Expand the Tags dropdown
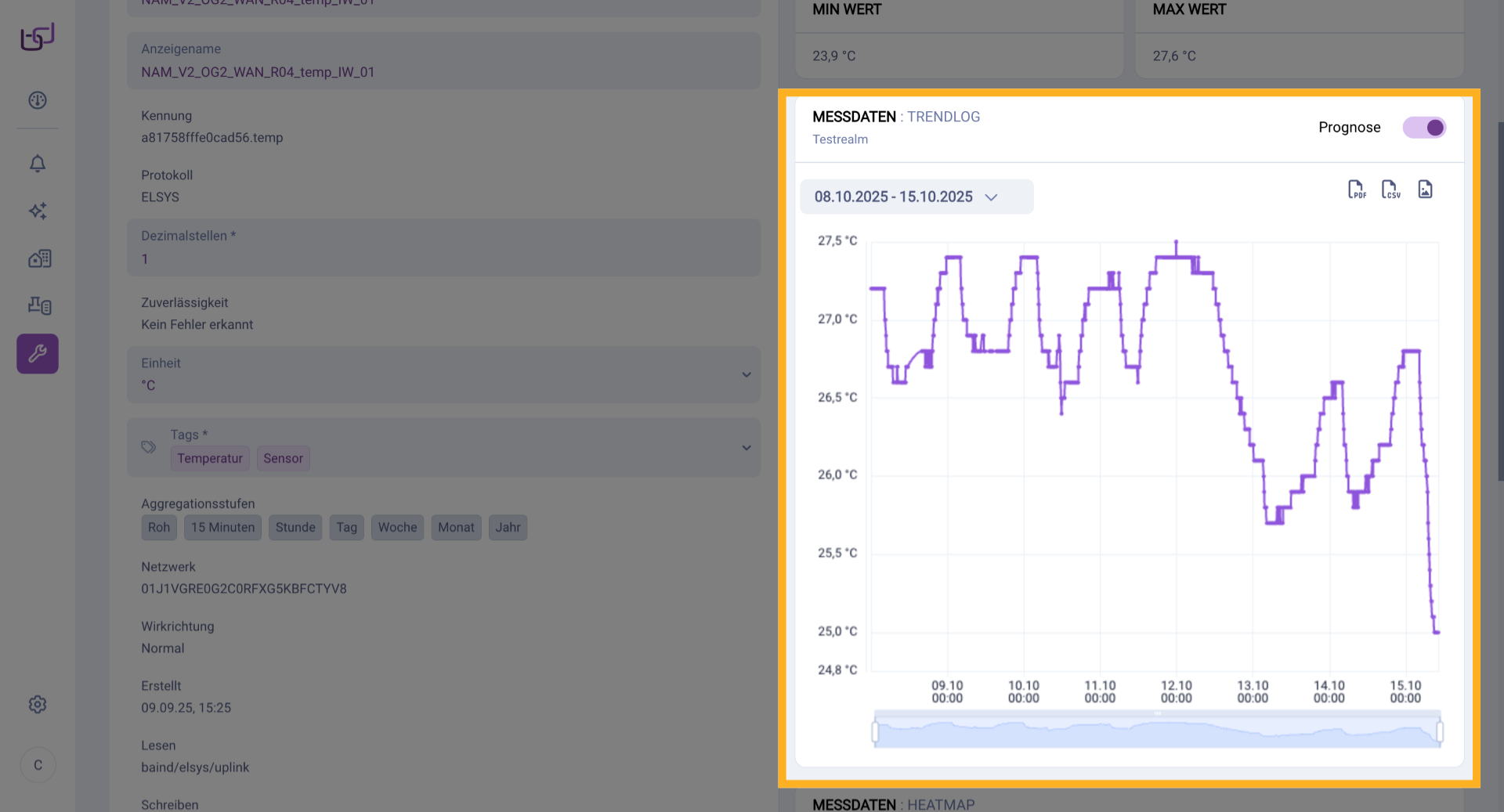The image size is (1504, 812). pos(746,448)
